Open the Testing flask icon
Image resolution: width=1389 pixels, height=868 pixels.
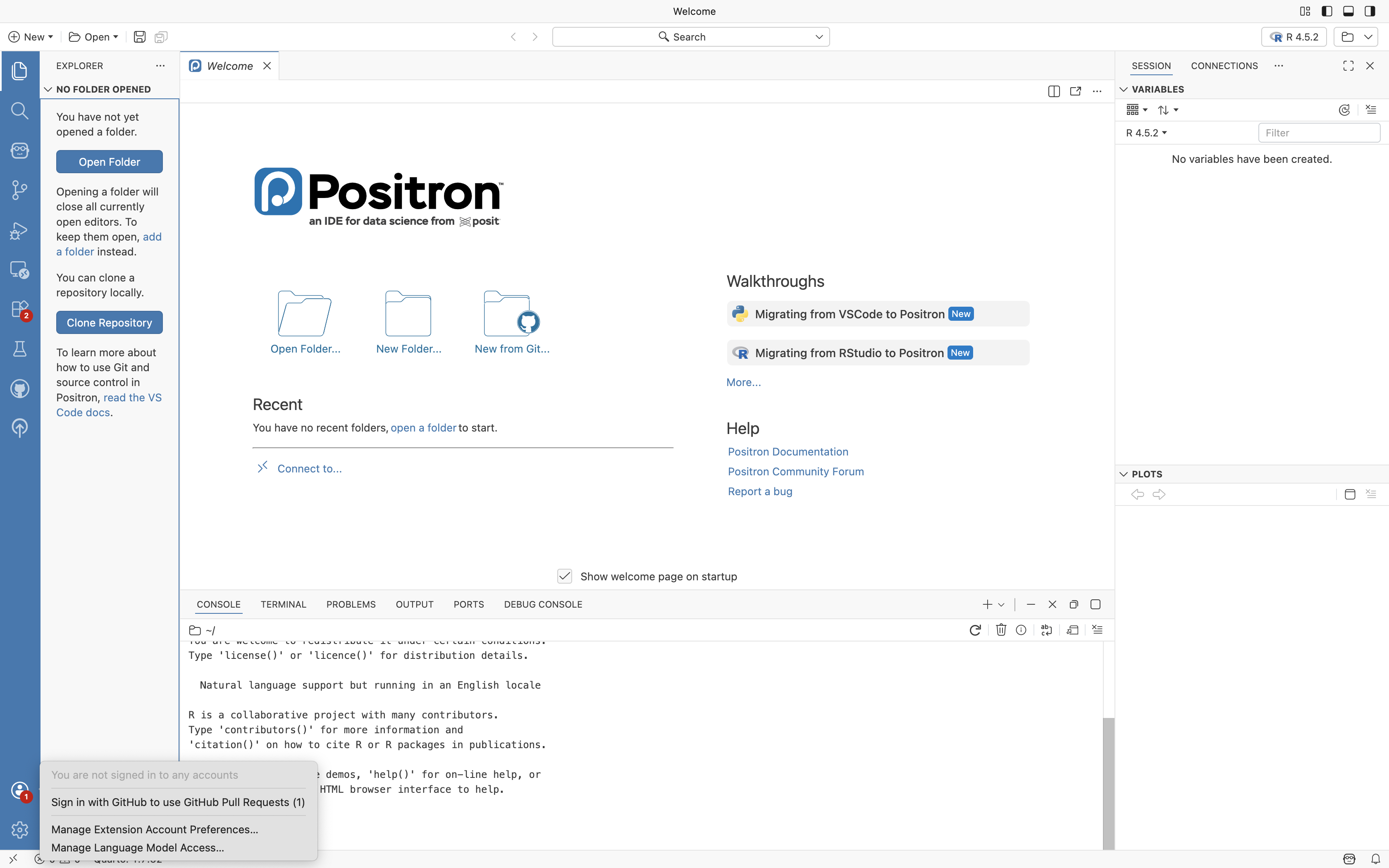click(x=19, y=349)
